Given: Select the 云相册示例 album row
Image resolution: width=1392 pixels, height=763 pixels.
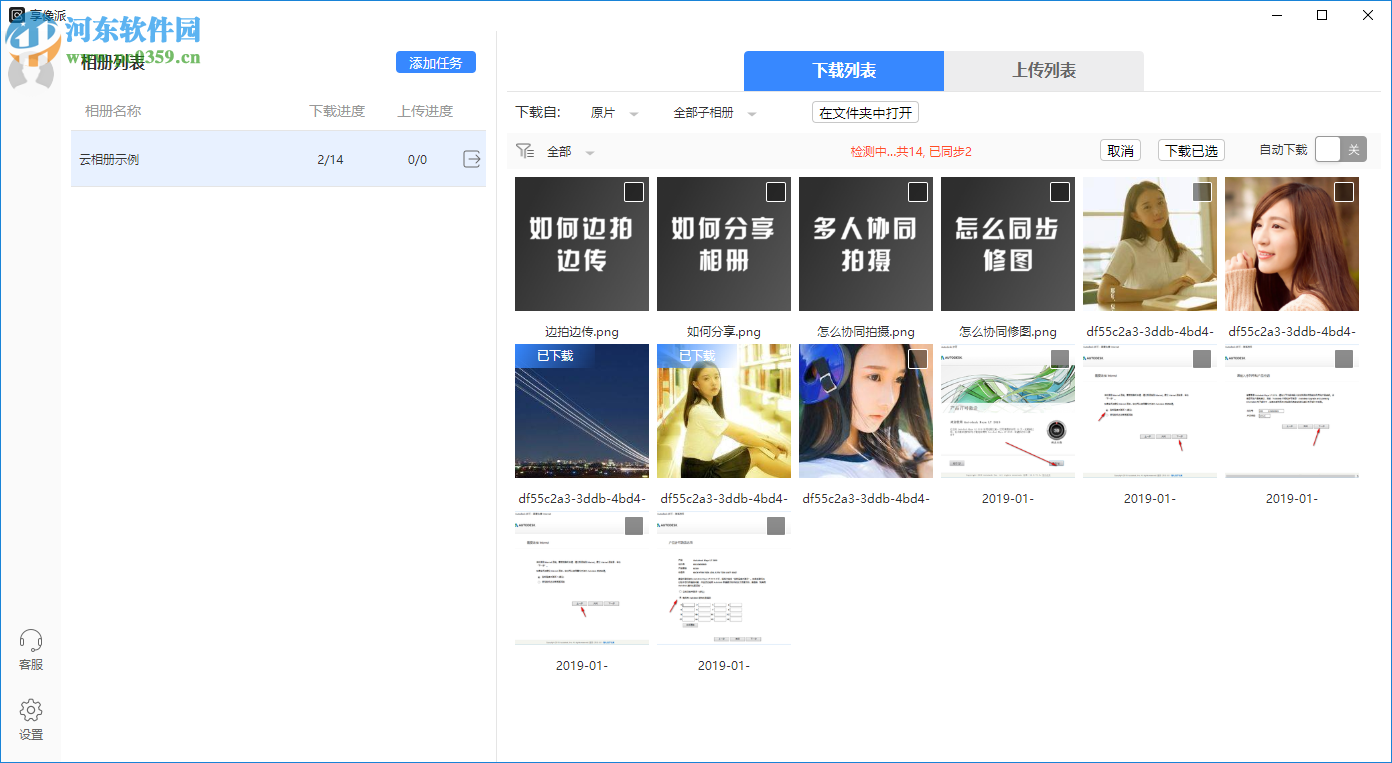Looking at the screenshot, I should click(200, 158).
